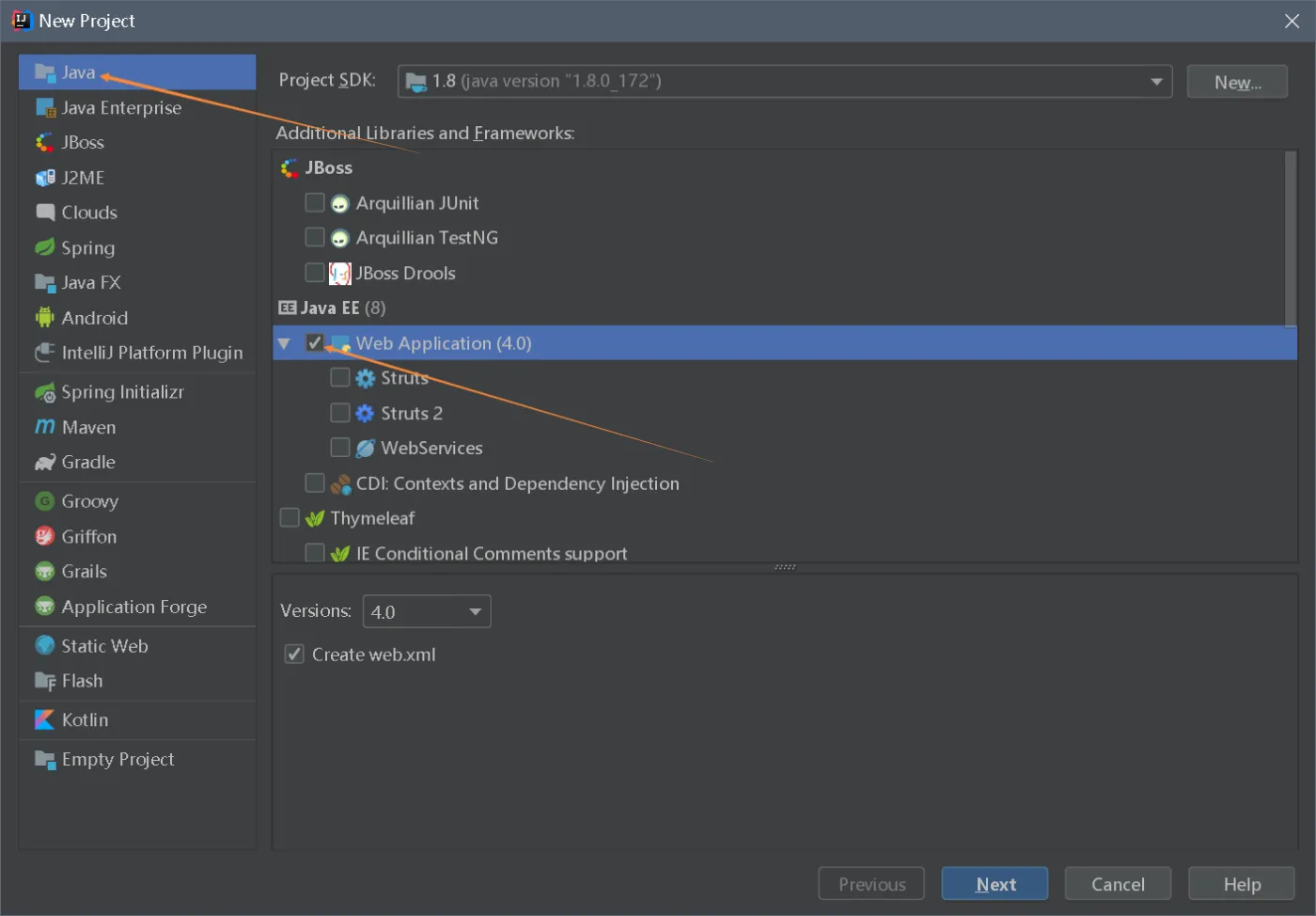This screenshot has height=916, width=1316.
Task: Click the Thymeleaf label text
Action: (372, 518)
